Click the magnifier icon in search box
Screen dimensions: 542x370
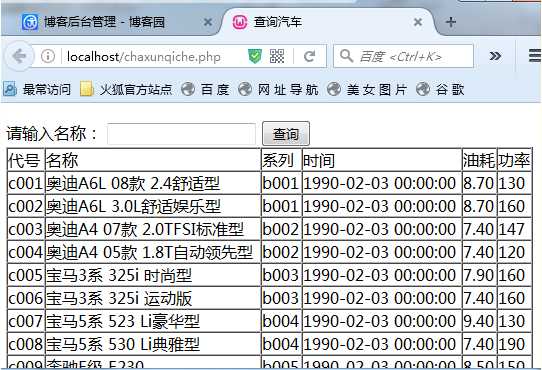click(x=346, y=56)
